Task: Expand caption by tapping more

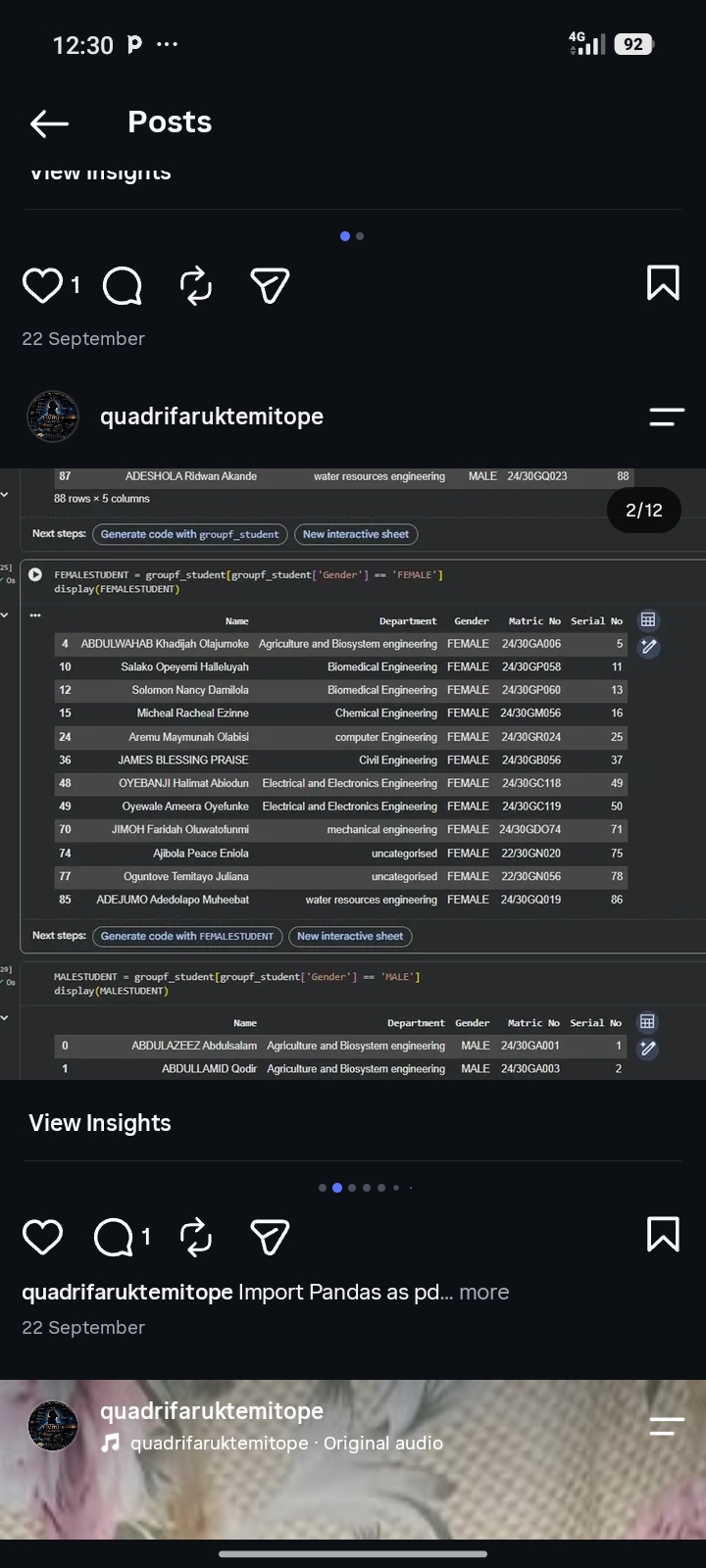Action: 484,1293
